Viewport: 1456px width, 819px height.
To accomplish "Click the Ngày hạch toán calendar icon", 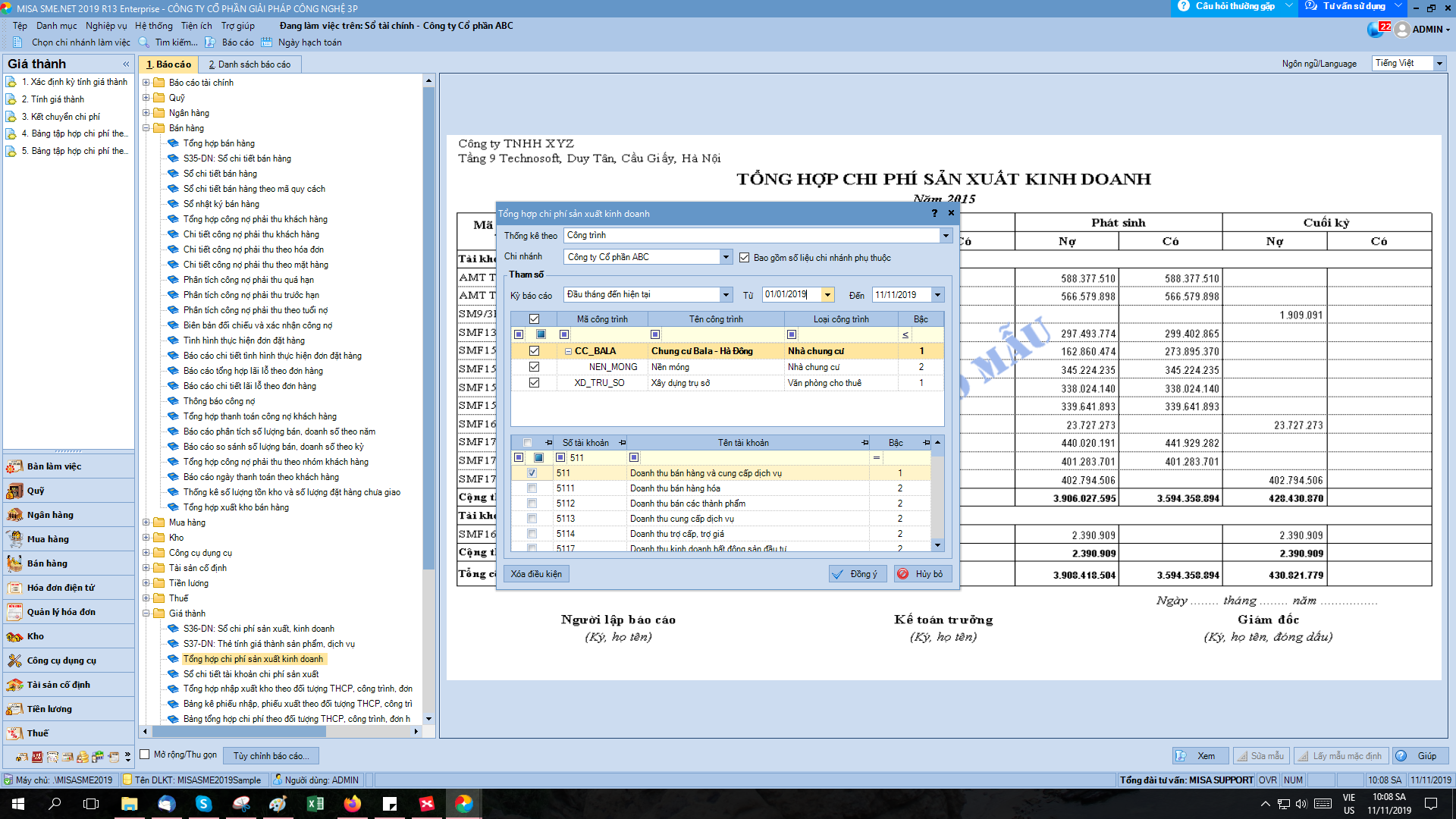I will tap(266, 42).
